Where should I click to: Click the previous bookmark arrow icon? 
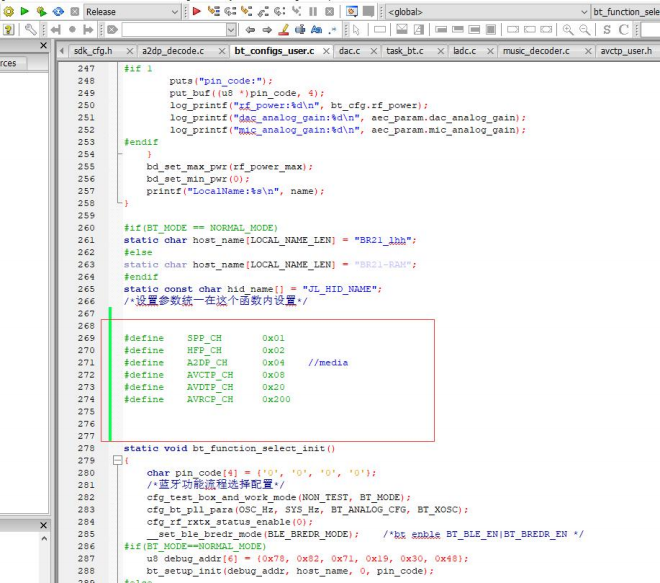(x=56, y=29)
